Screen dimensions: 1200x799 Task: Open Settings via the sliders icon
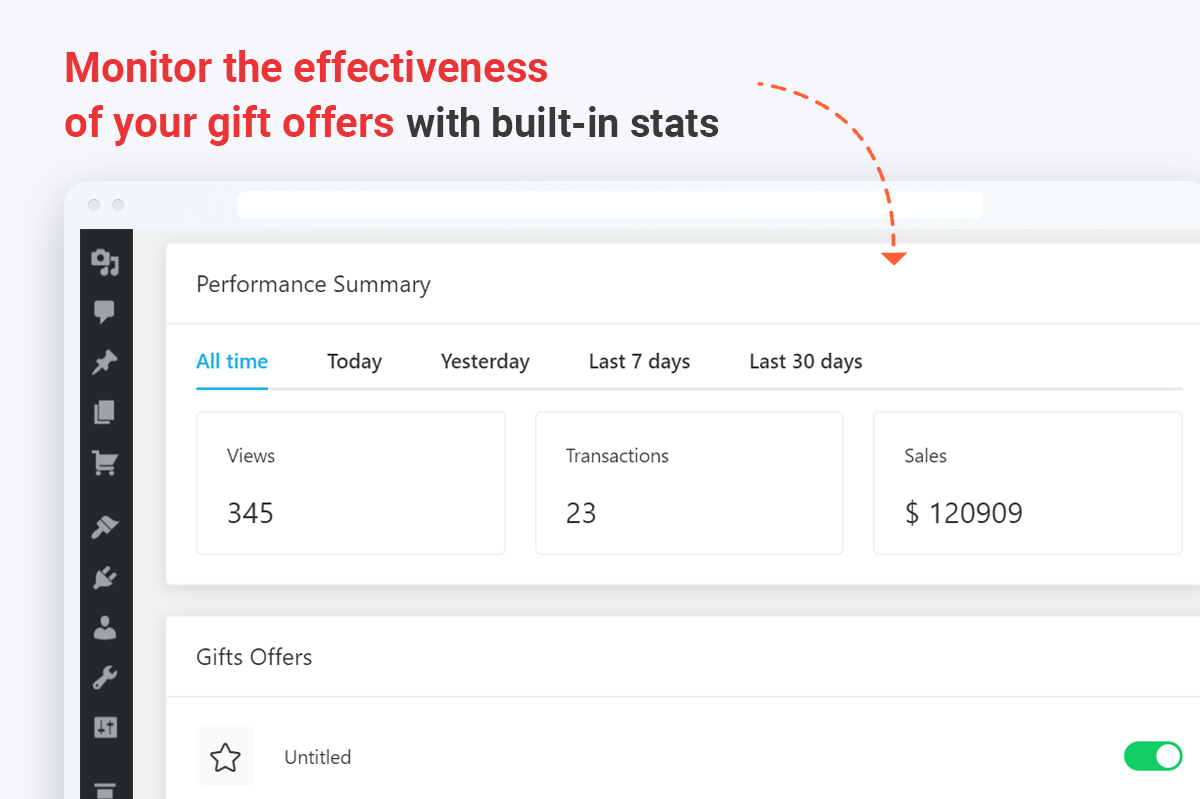(x=105, y=727)
